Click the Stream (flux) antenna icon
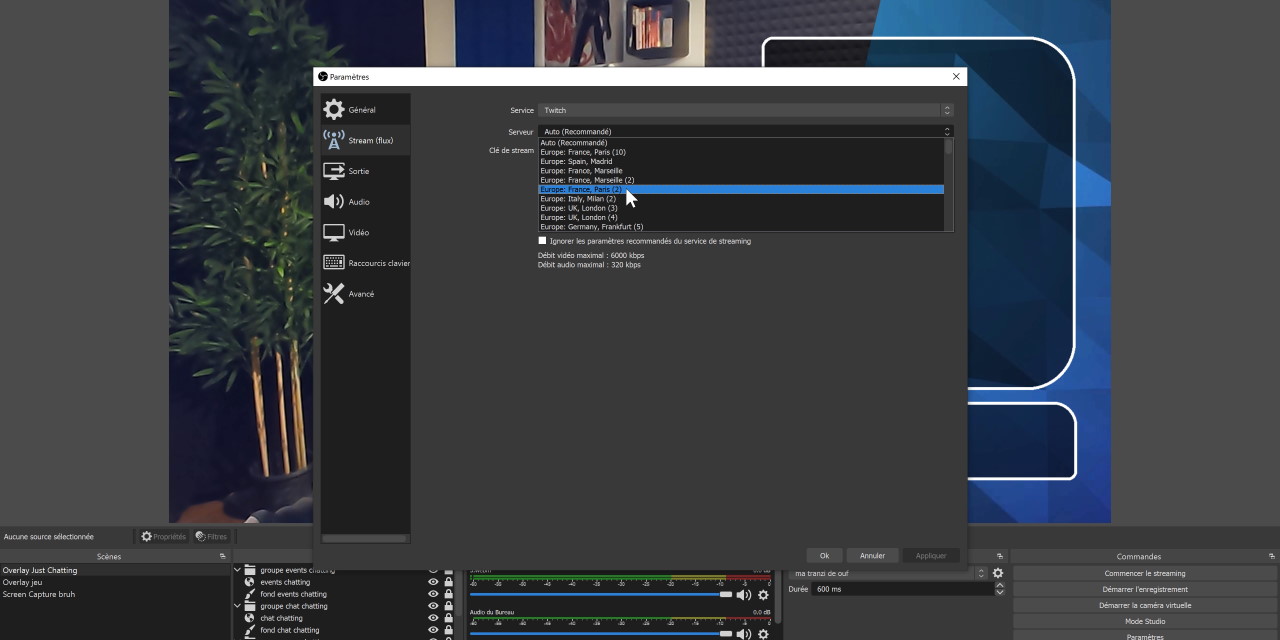The image size is (1280, 640). pos(334,140)
